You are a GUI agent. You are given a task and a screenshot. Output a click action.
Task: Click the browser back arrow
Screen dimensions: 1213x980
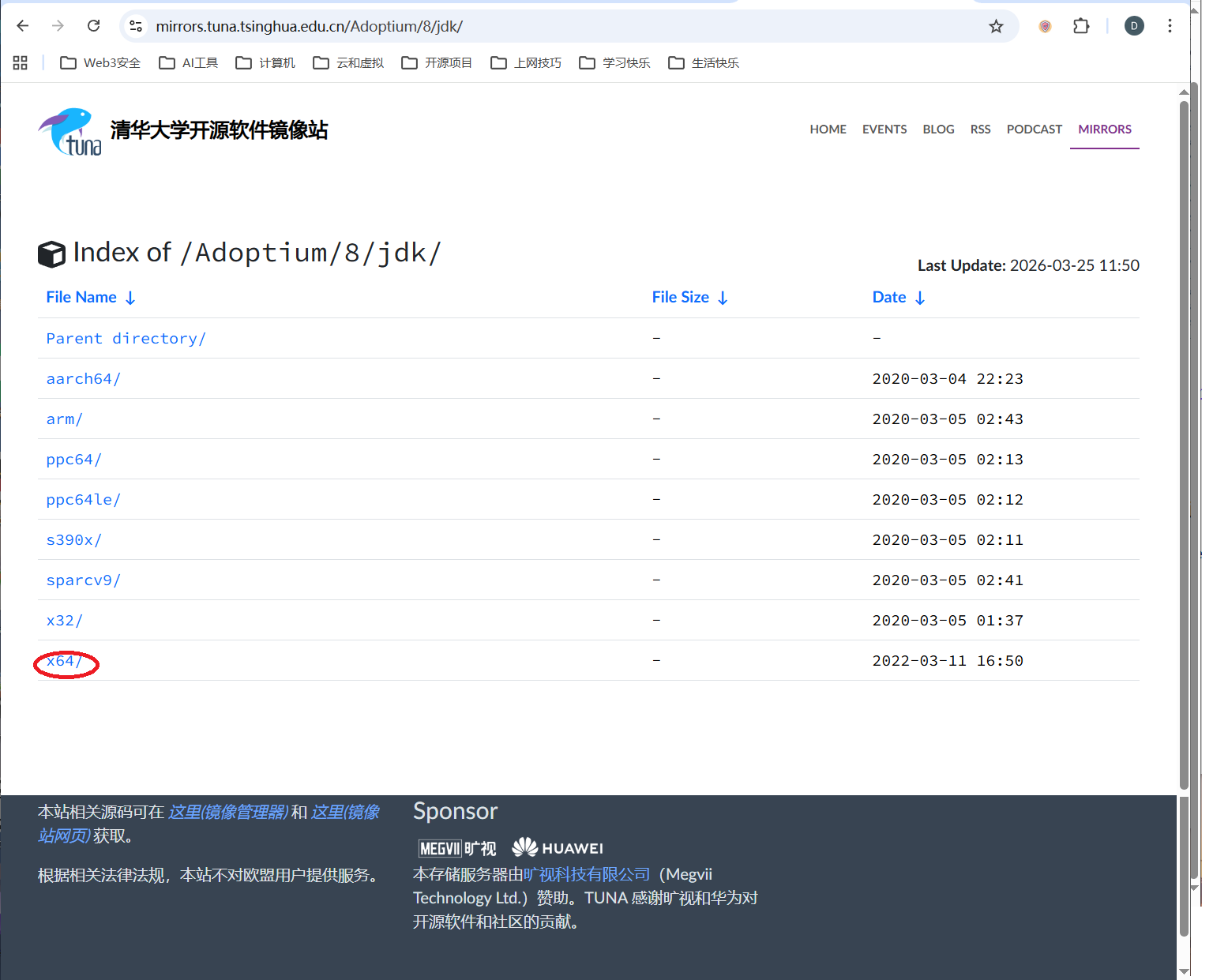pyautogui.click(x=23, y=26)
